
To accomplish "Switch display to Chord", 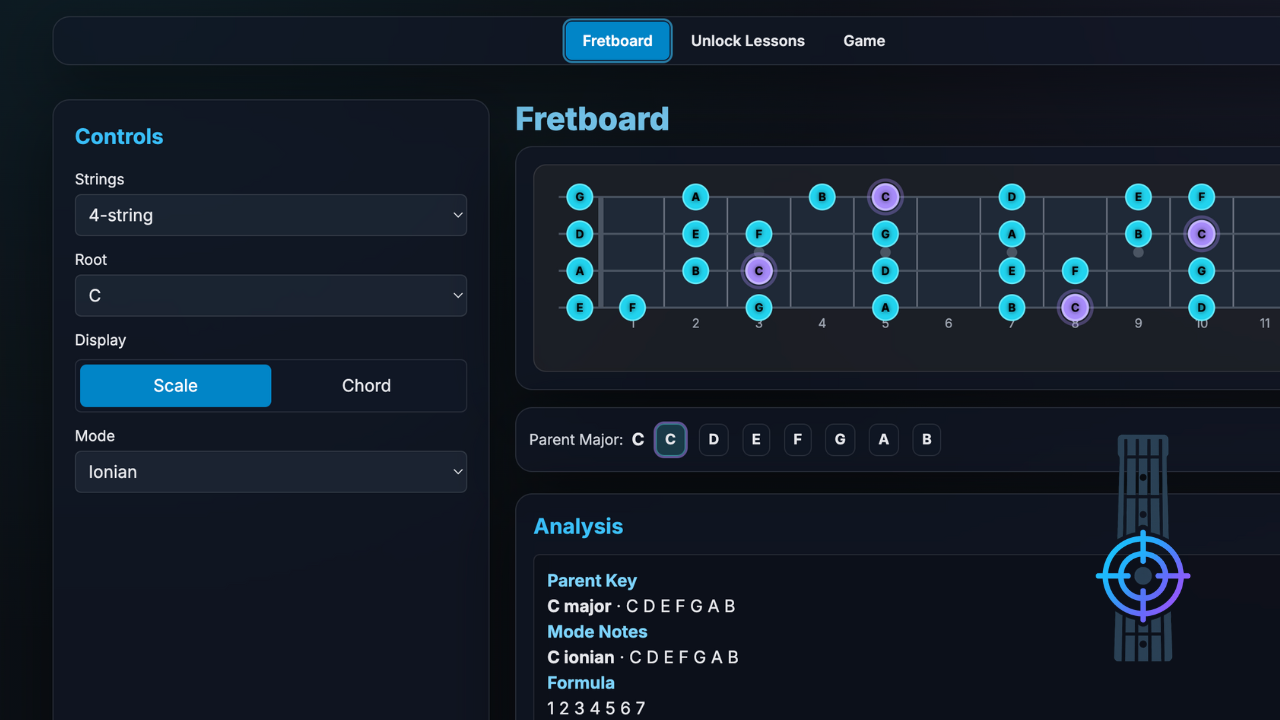I will pyautogui.click(x=366, y=386).
